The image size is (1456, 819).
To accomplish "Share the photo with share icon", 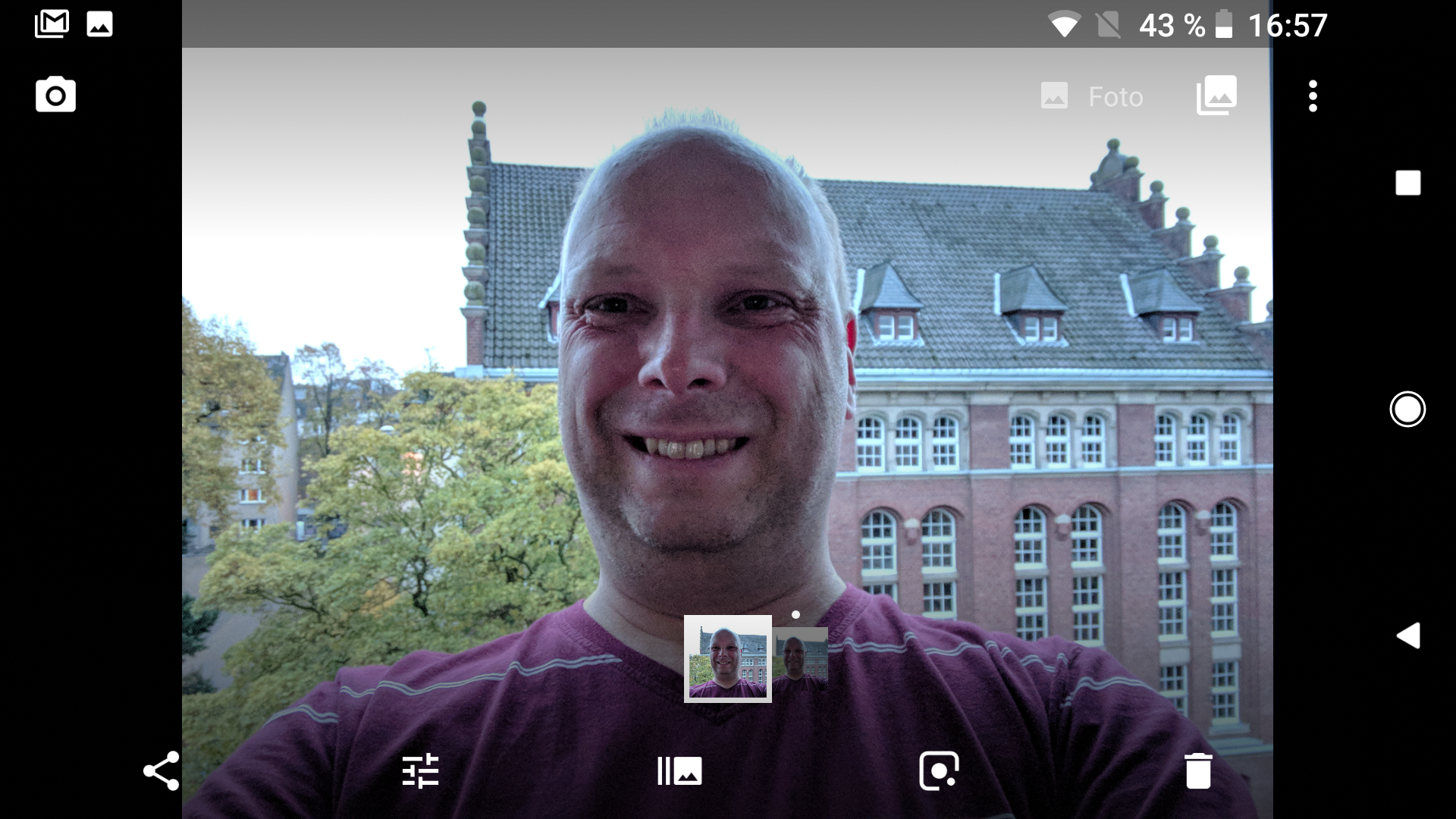I will pos(162,771).
